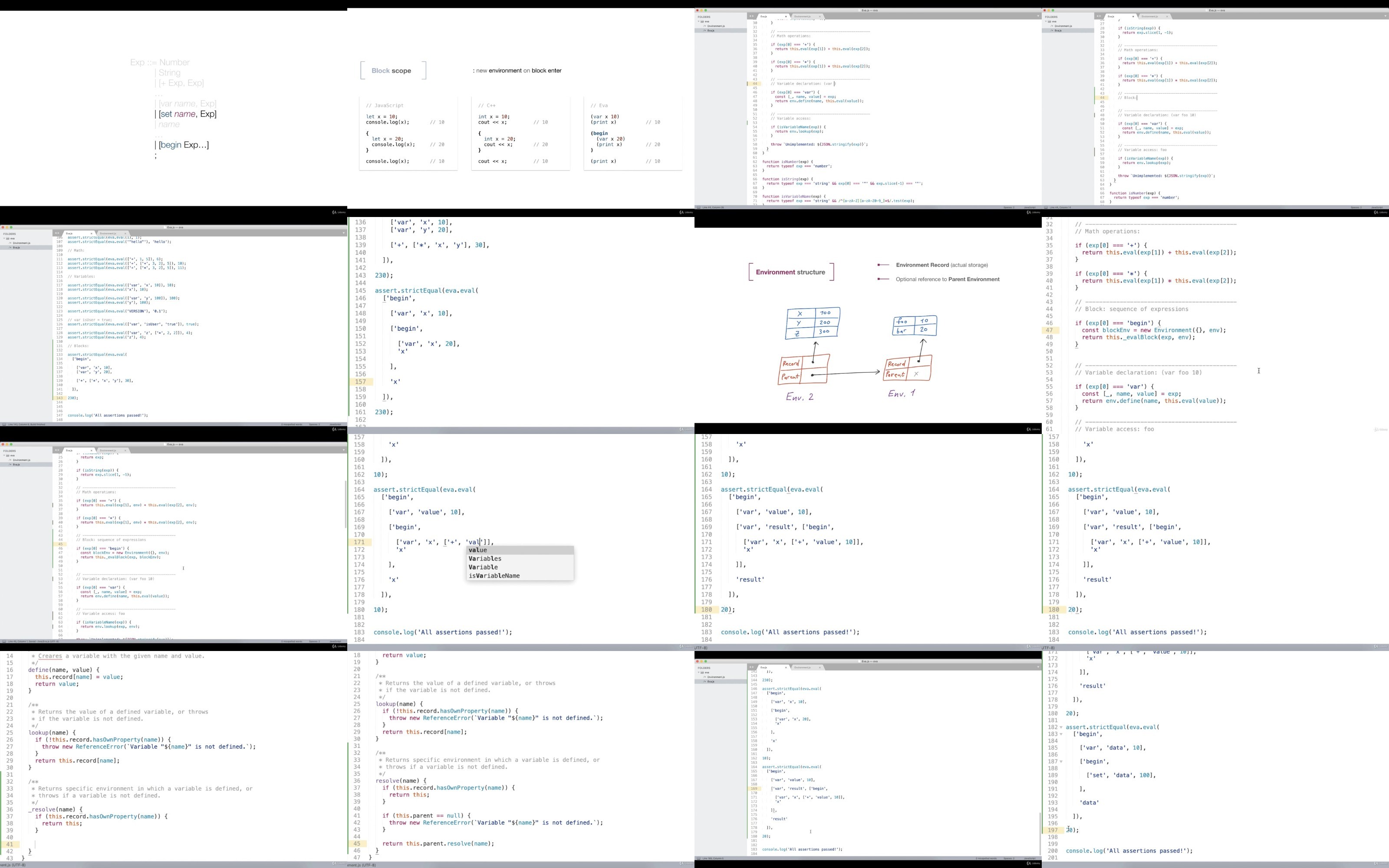Click highlighted line number 197 in gutter
Viewport: 1389px width, 868px height.
[x=1053, y=830]
